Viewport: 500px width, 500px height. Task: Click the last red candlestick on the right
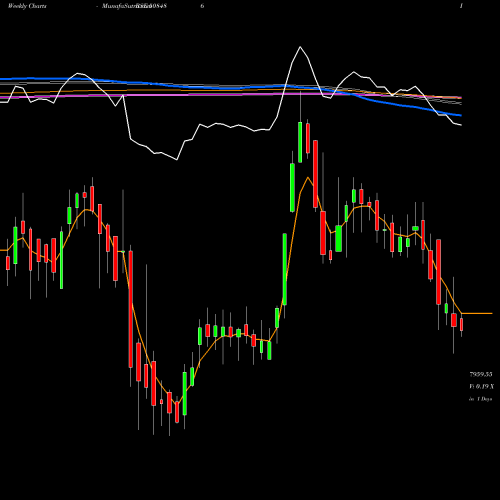pyautogui.click(x=461, y=324)
